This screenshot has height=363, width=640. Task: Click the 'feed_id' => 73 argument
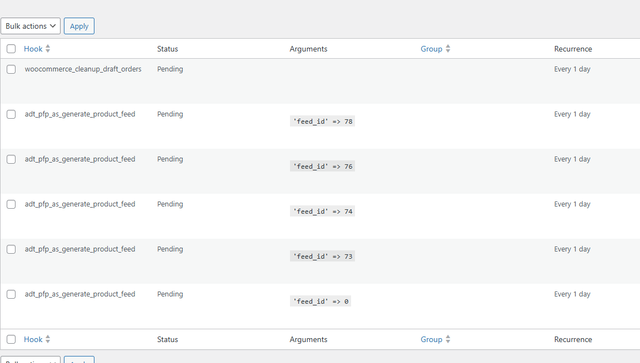pos(322,256)
